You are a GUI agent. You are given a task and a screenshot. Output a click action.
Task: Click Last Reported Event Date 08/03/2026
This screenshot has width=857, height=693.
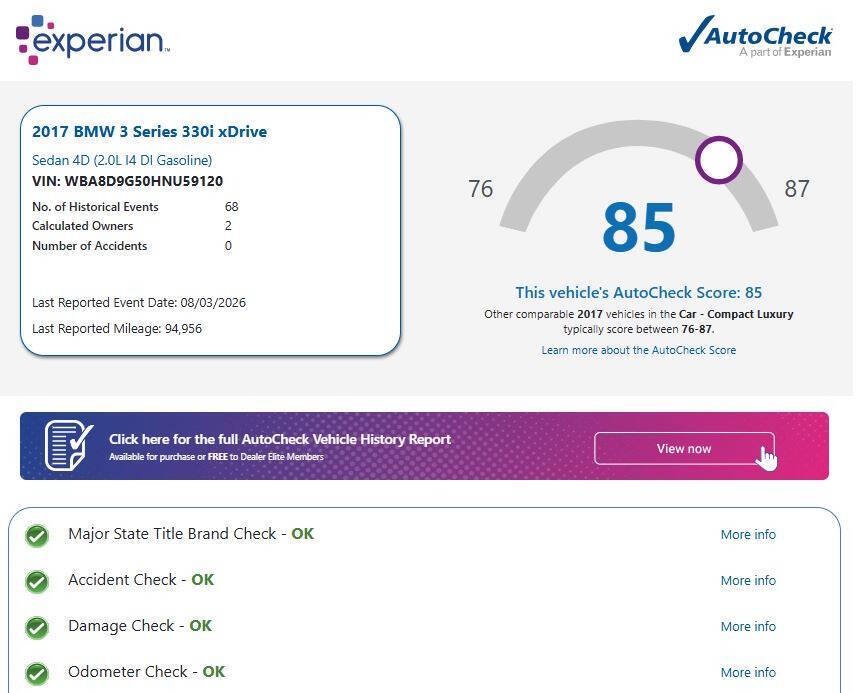click(x=139, y=303)
